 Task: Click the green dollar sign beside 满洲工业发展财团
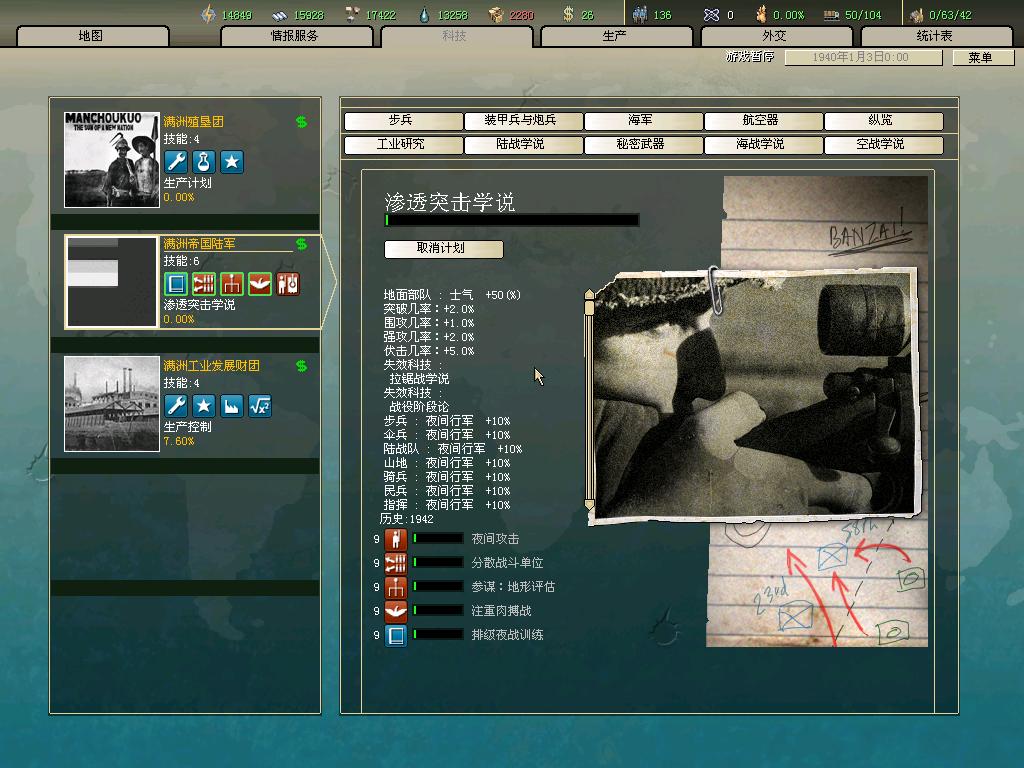(x=301, y=366)
